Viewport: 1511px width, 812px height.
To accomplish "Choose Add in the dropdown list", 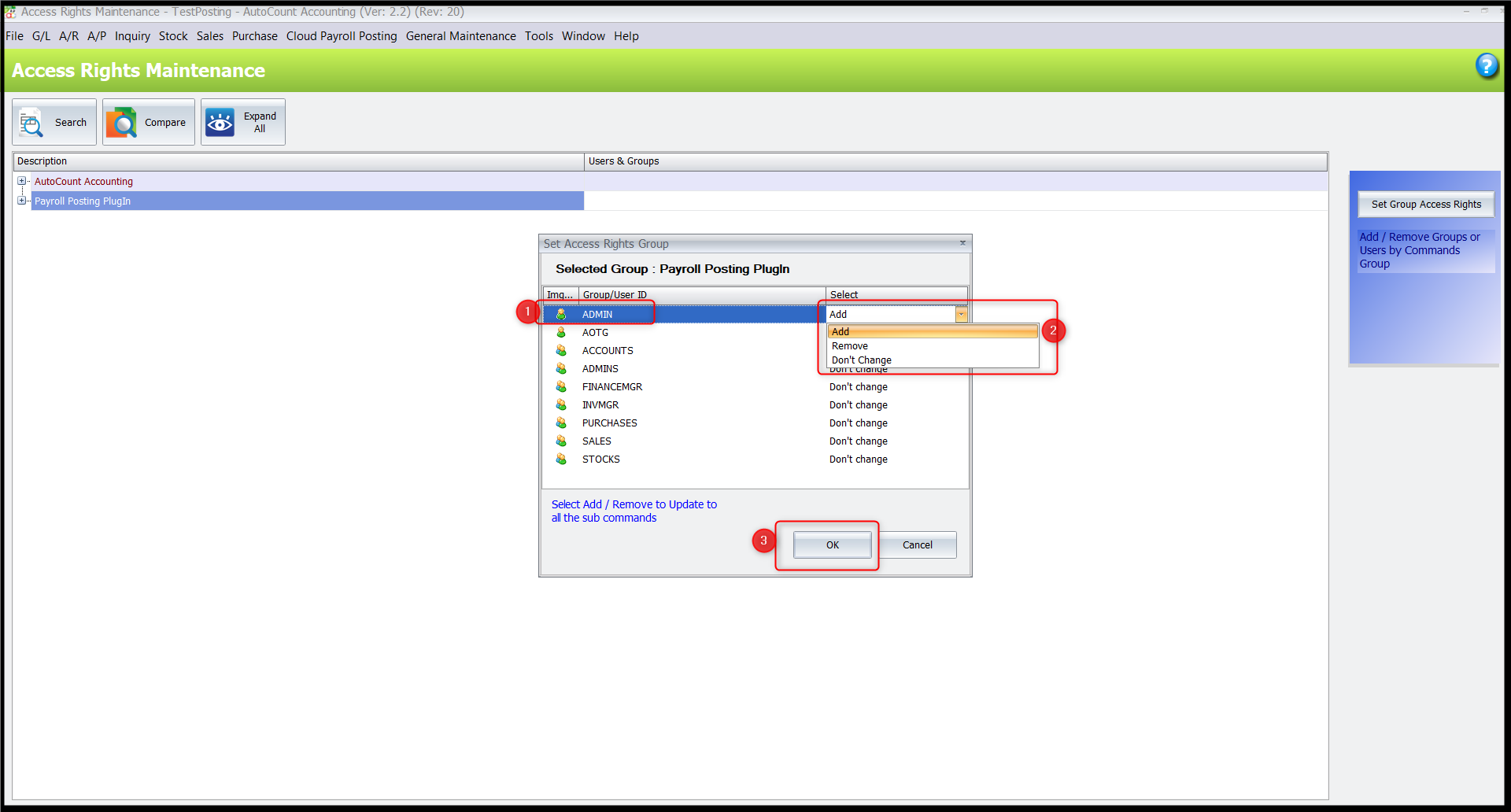I will 933,332.
